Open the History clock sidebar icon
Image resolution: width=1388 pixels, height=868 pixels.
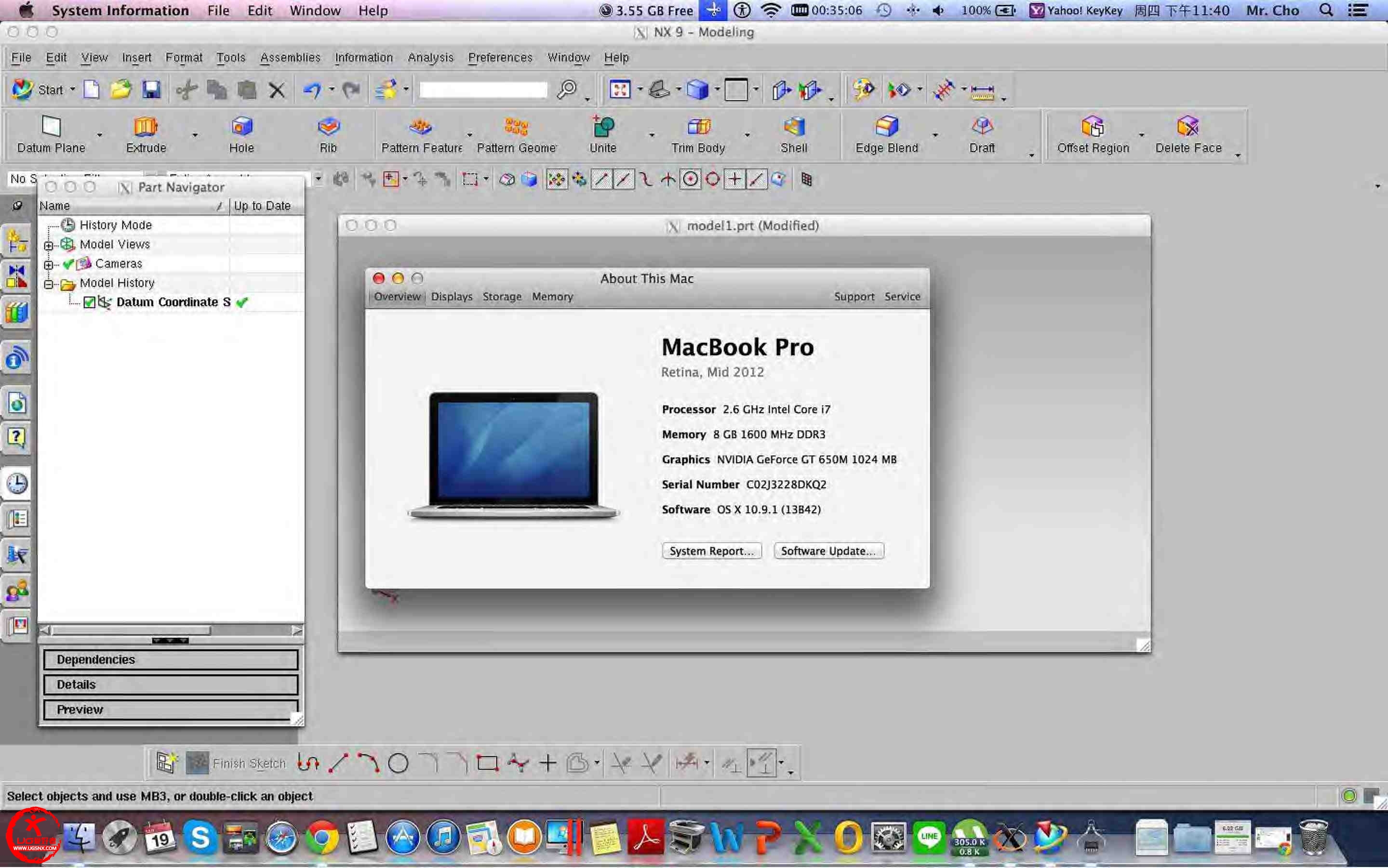tap(17, 483)
